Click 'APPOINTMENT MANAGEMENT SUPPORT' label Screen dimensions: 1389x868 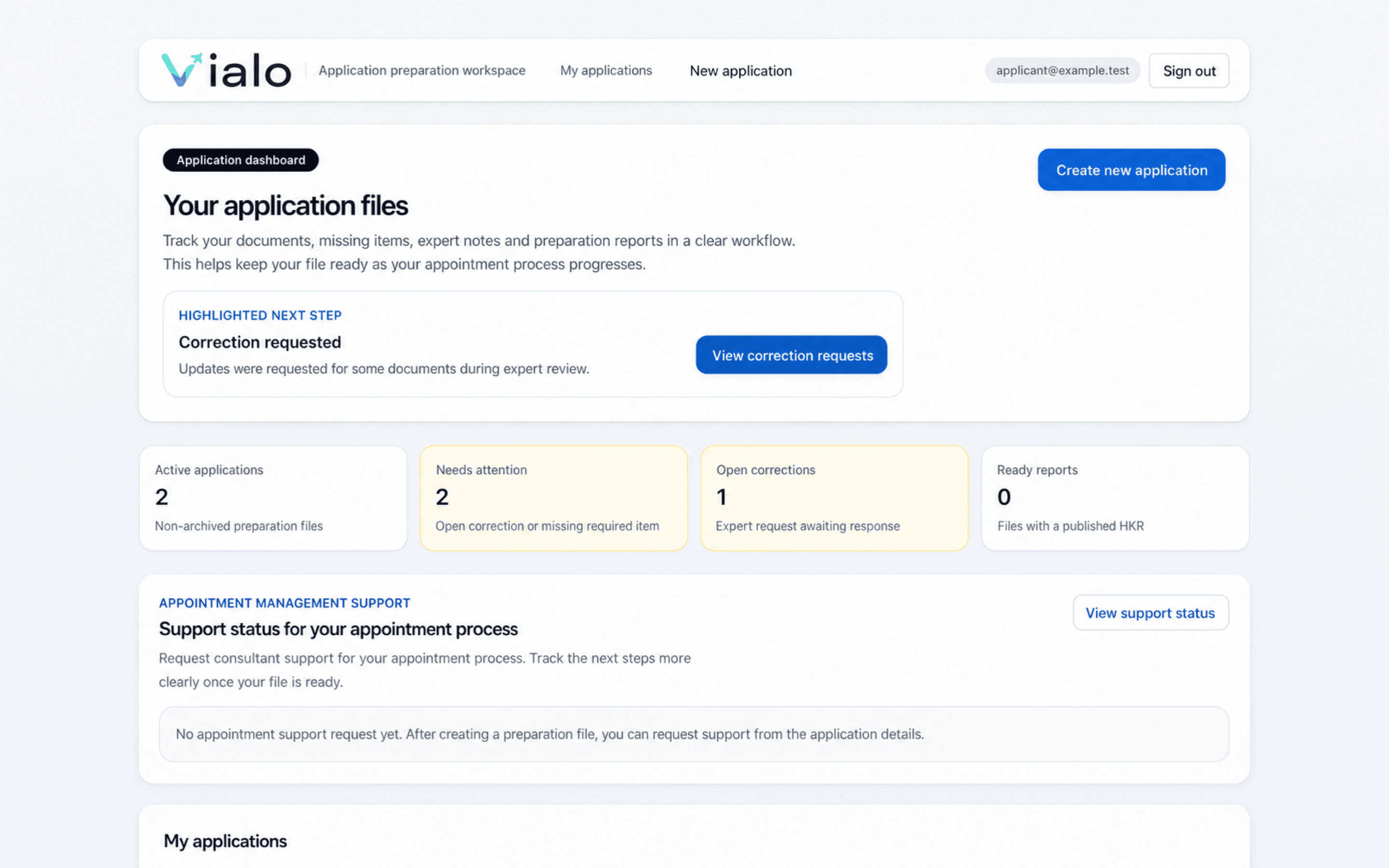(284, 603)
